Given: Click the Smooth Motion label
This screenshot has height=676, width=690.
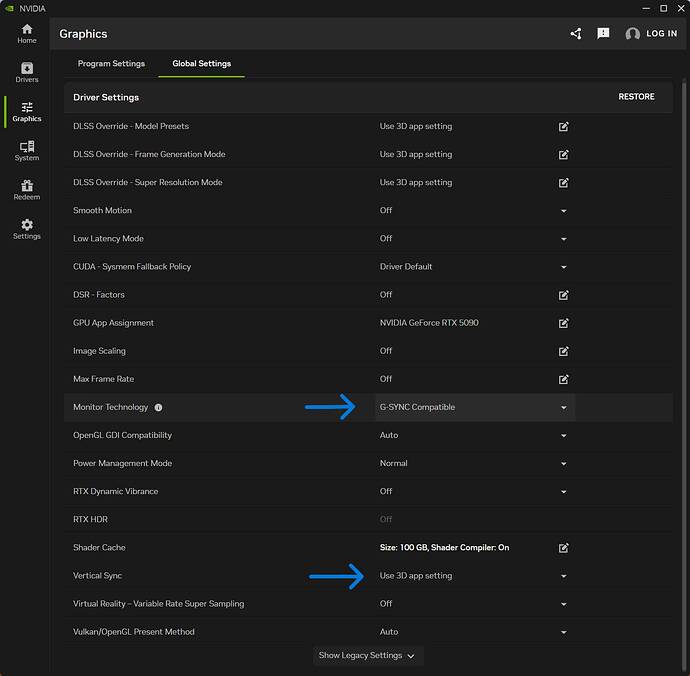Looking at the screenshot, I should tap(102, 210).
